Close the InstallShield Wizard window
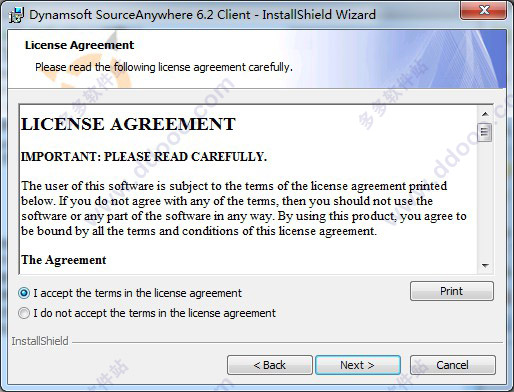This screenshot has width=514, height=392. tap(484, 10)
